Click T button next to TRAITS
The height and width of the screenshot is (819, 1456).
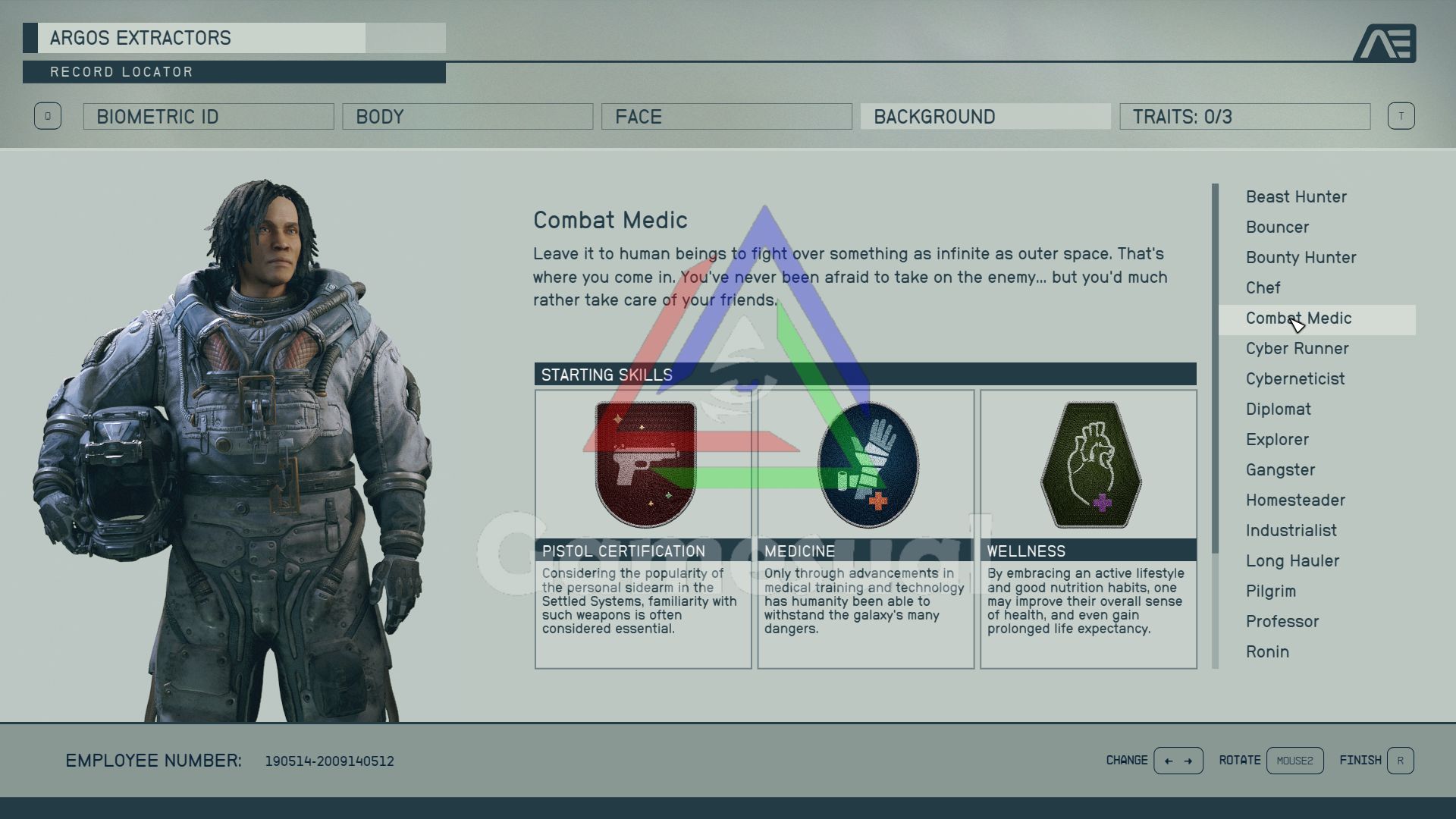point(1402,116)
